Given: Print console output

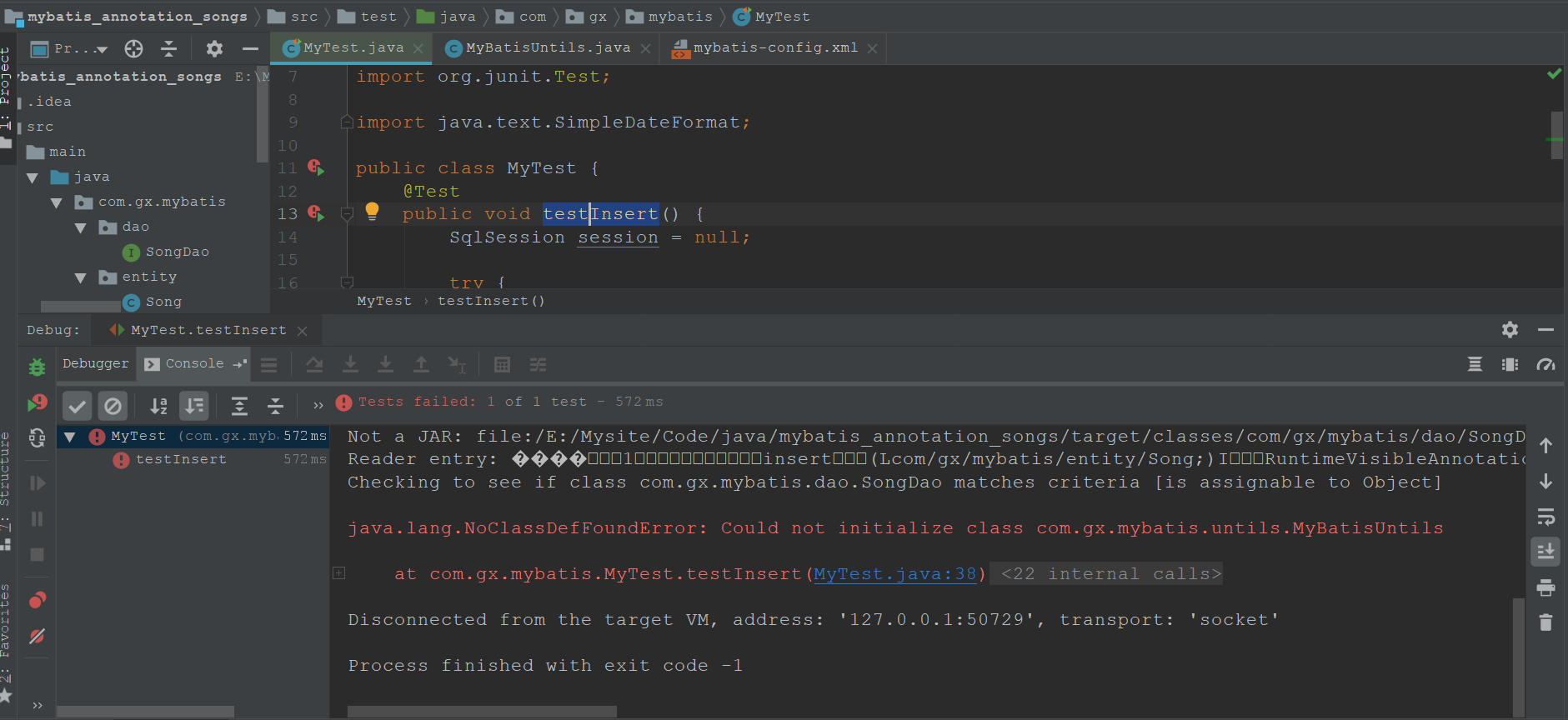Looking at the screenshot, I should (1545, 587).
